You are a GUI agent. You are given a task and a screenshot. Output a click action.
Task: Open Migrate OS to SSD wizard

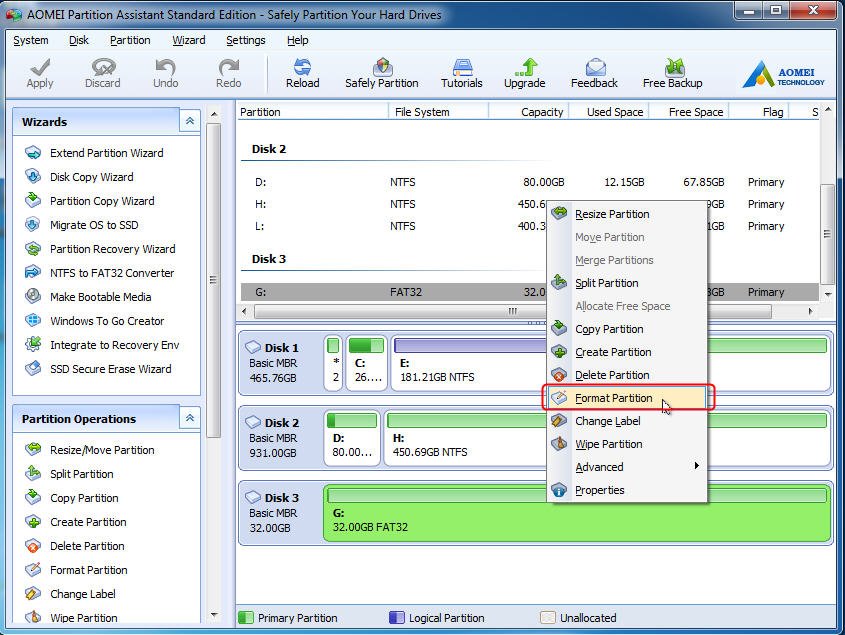coord(81,225)
